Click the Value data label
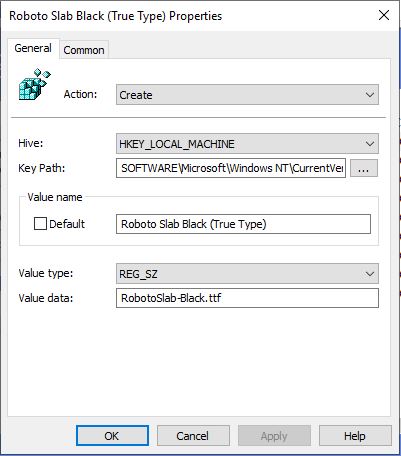Screen dimensions: 401x456 (x=46, y=298)
